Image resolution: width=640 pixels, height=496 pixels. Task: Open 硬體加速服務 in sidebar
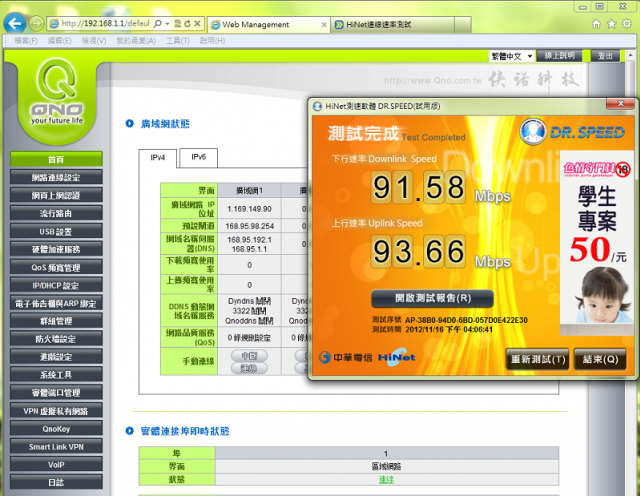pyautogui.click(x=56, y=249)
